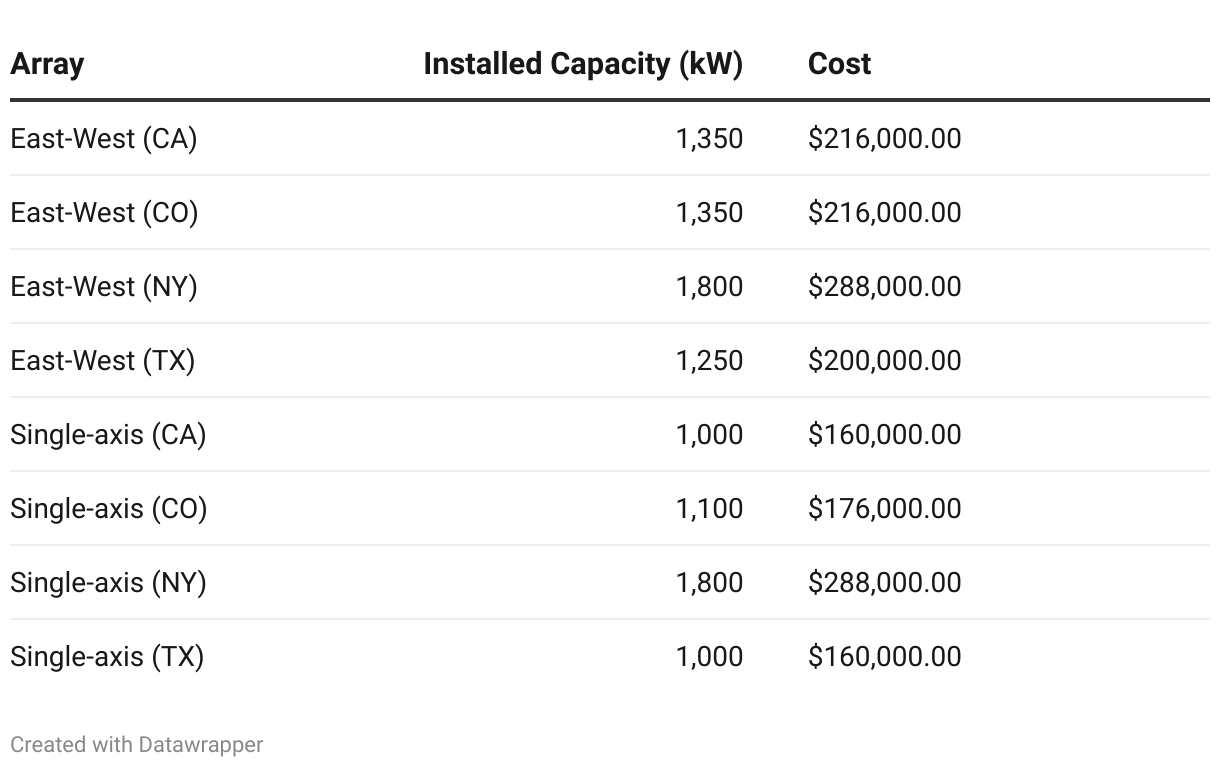Click the Single-axis (TX) array name
Screen dimensions: 1220x768
click(107, 657)
